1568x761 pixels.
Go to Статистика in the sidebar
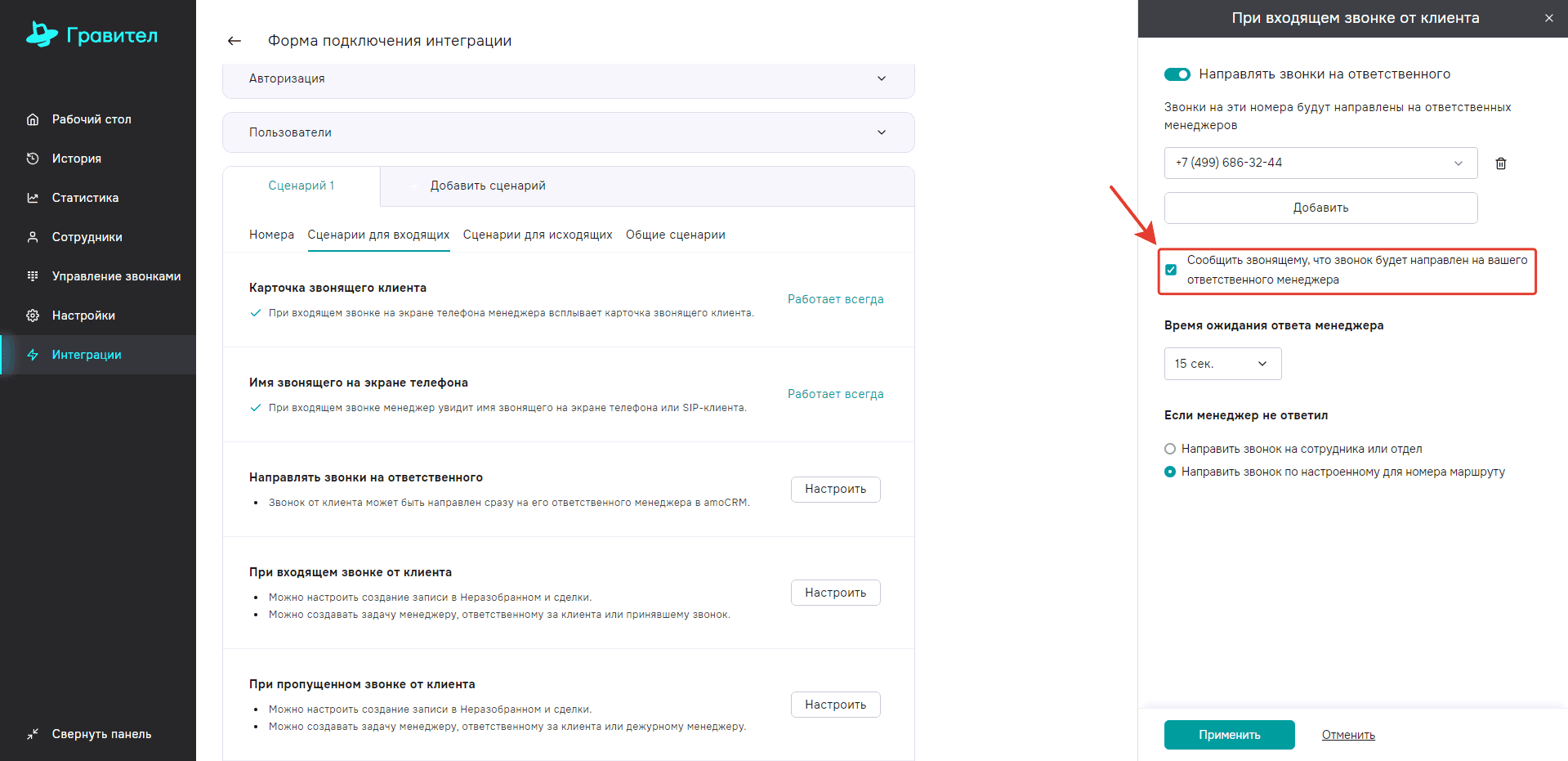click(85, 198)
